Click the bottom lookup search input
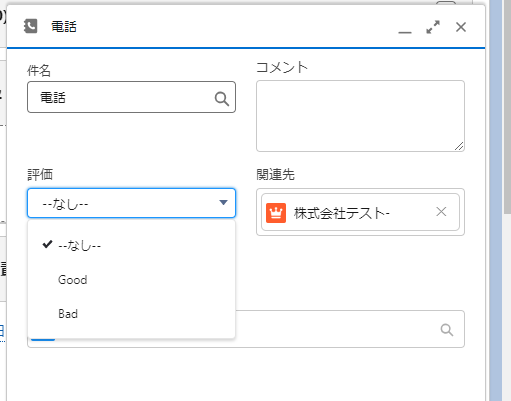The height and width of the screenshot is (401, 511). pyautogui.click(x=349, y=329)
